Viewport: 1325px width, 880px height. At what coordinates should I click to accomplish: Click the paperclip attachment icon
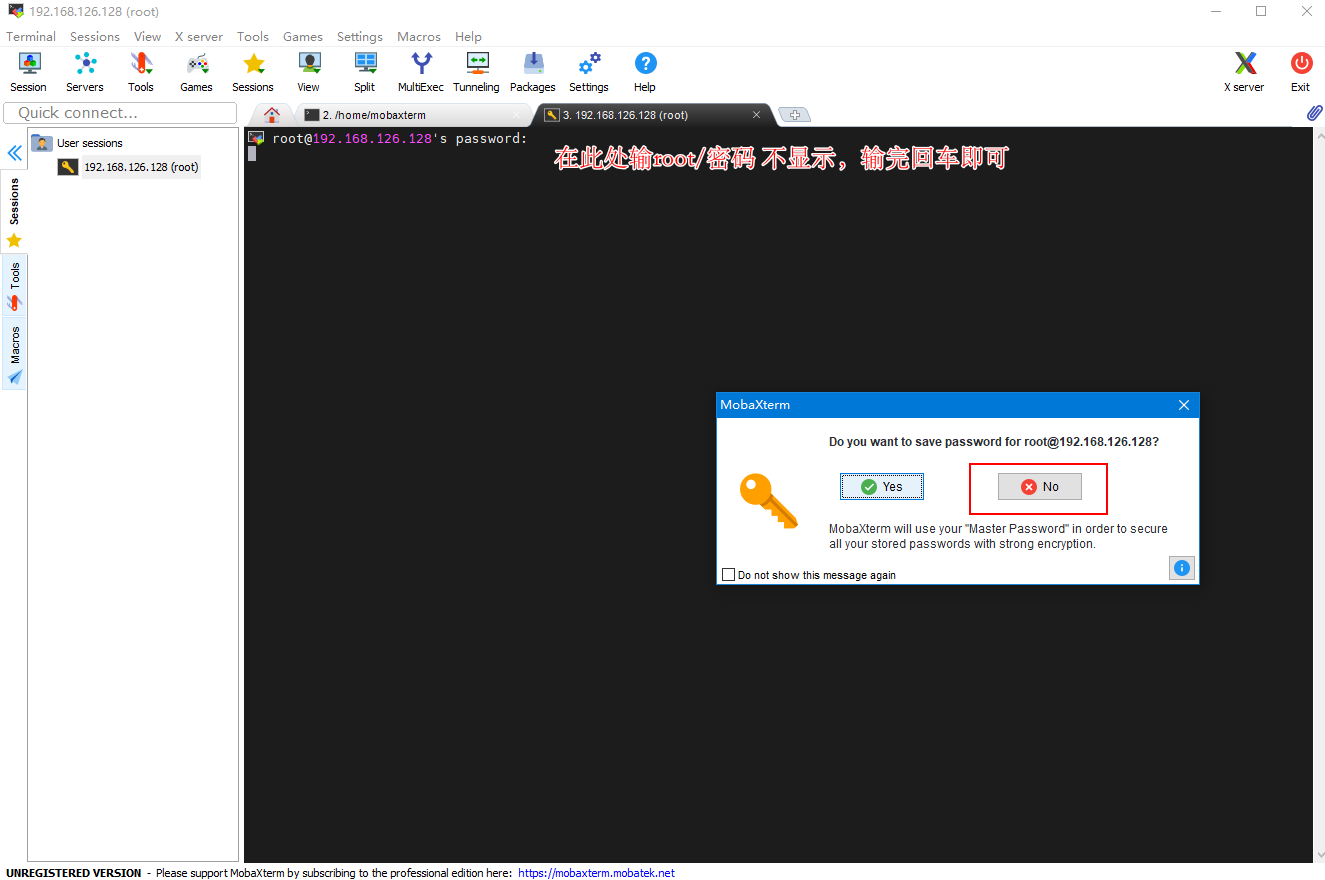1315,114
